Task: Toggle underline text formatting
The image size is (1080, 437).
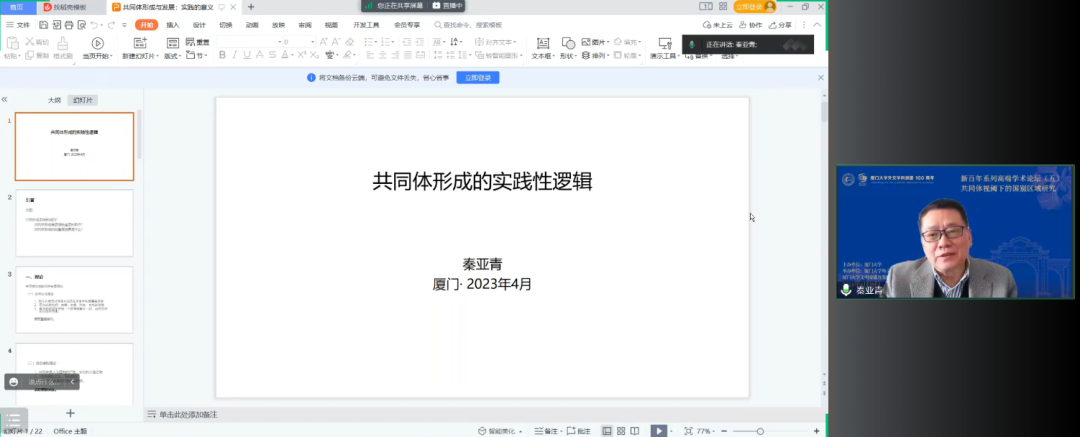Action: click(x=247, y=55)
